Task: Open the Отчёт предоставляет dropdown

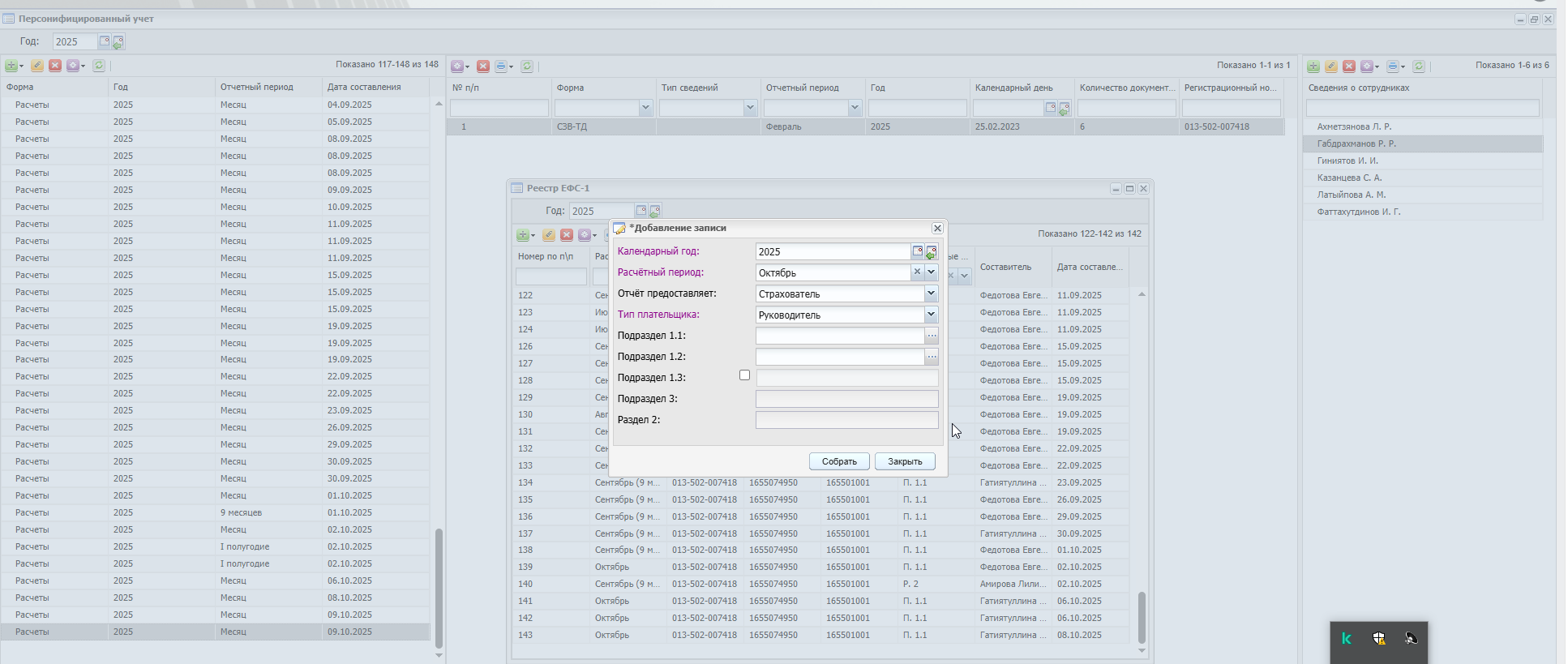Action: [x=931, y=293]
